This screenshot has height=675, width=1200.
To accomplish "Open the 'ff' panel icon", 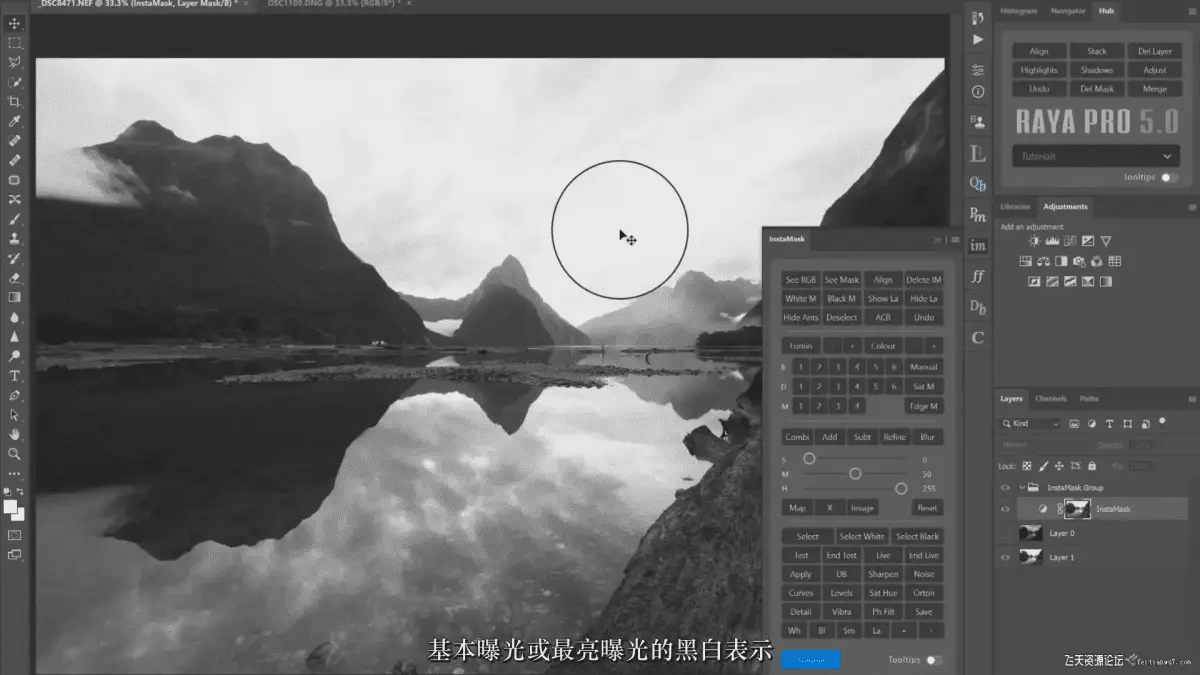I will tap(978, 276).
